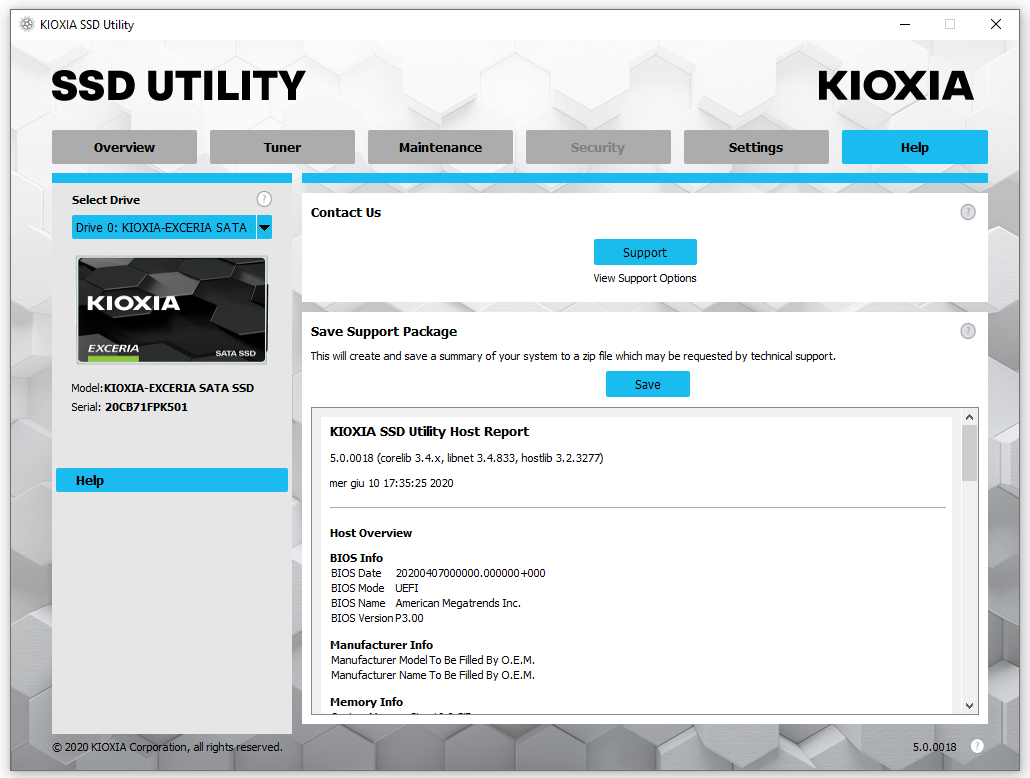Screen dimensions: 1030x778
Task: Click the Support button
Action: tap(645, 252)
